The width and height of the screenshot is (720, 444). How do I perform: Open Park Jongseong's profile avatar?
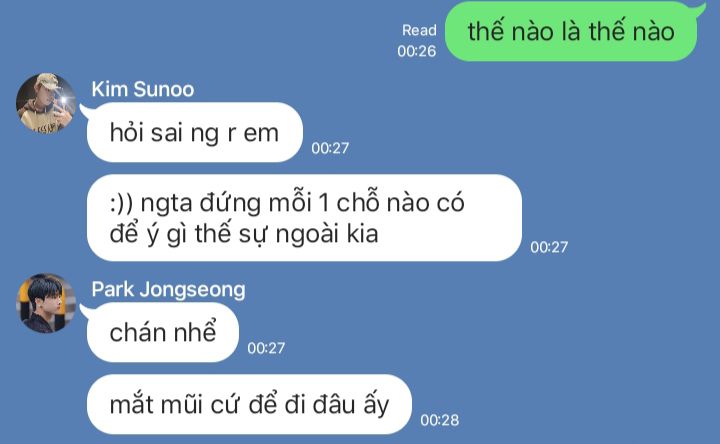pyautogui.click(x=46, y=303)
